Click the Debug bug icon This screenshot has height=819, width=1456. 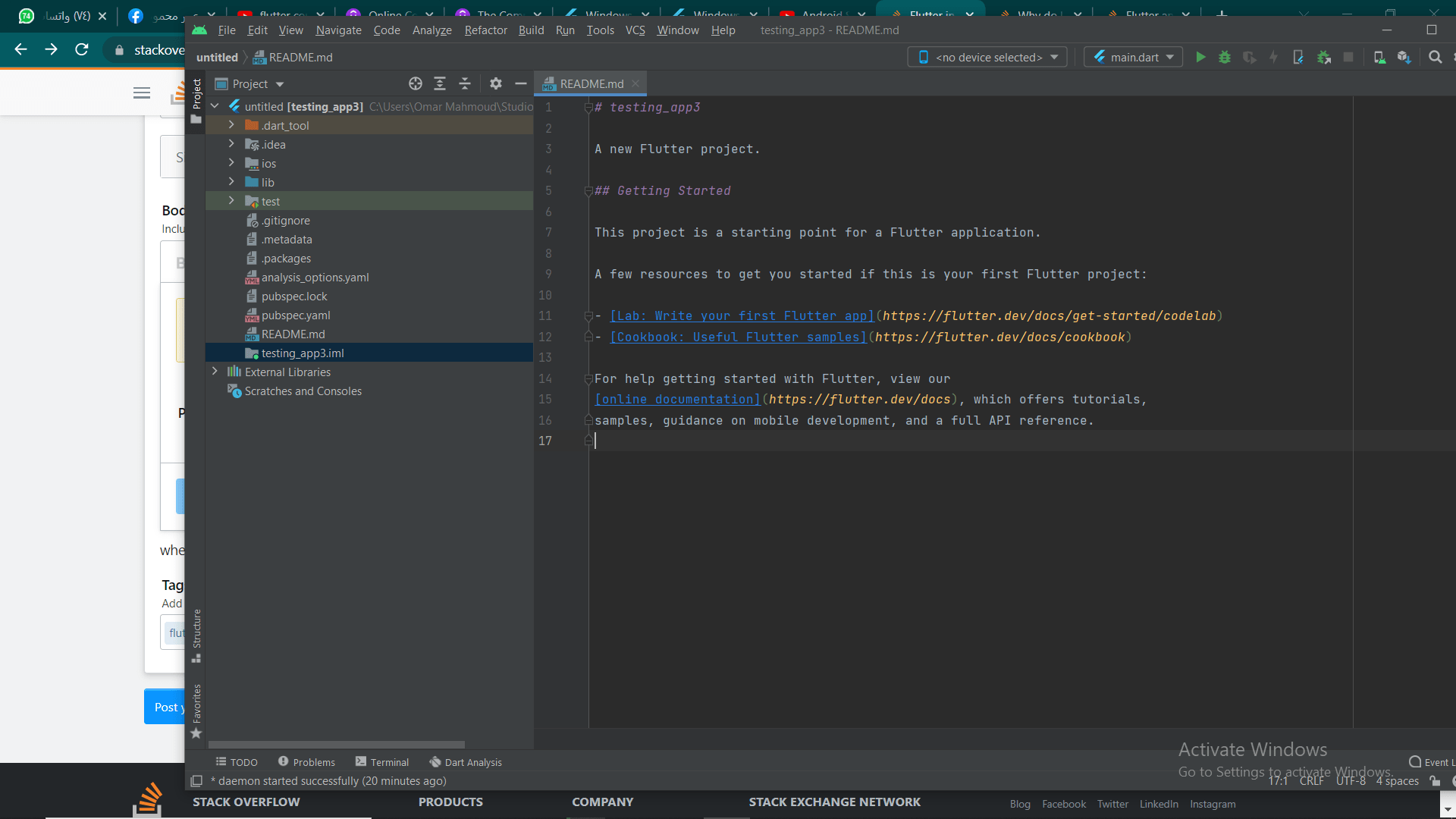pyautogui.click(x=1224, y=57)
